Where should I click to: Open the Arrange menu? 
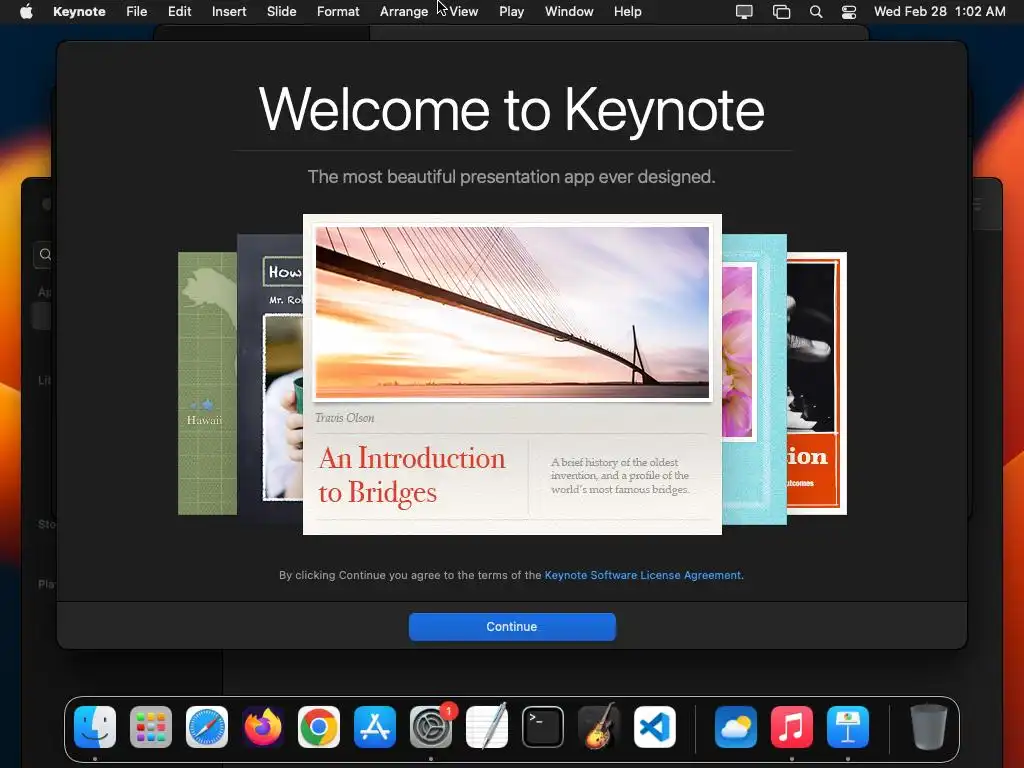pos(404,12)
